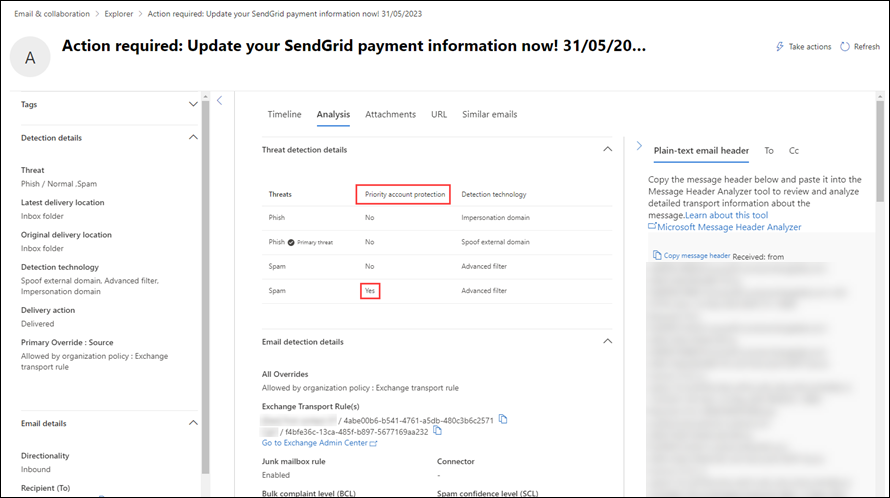Click the sender avatar letter A

pos(30,57)
